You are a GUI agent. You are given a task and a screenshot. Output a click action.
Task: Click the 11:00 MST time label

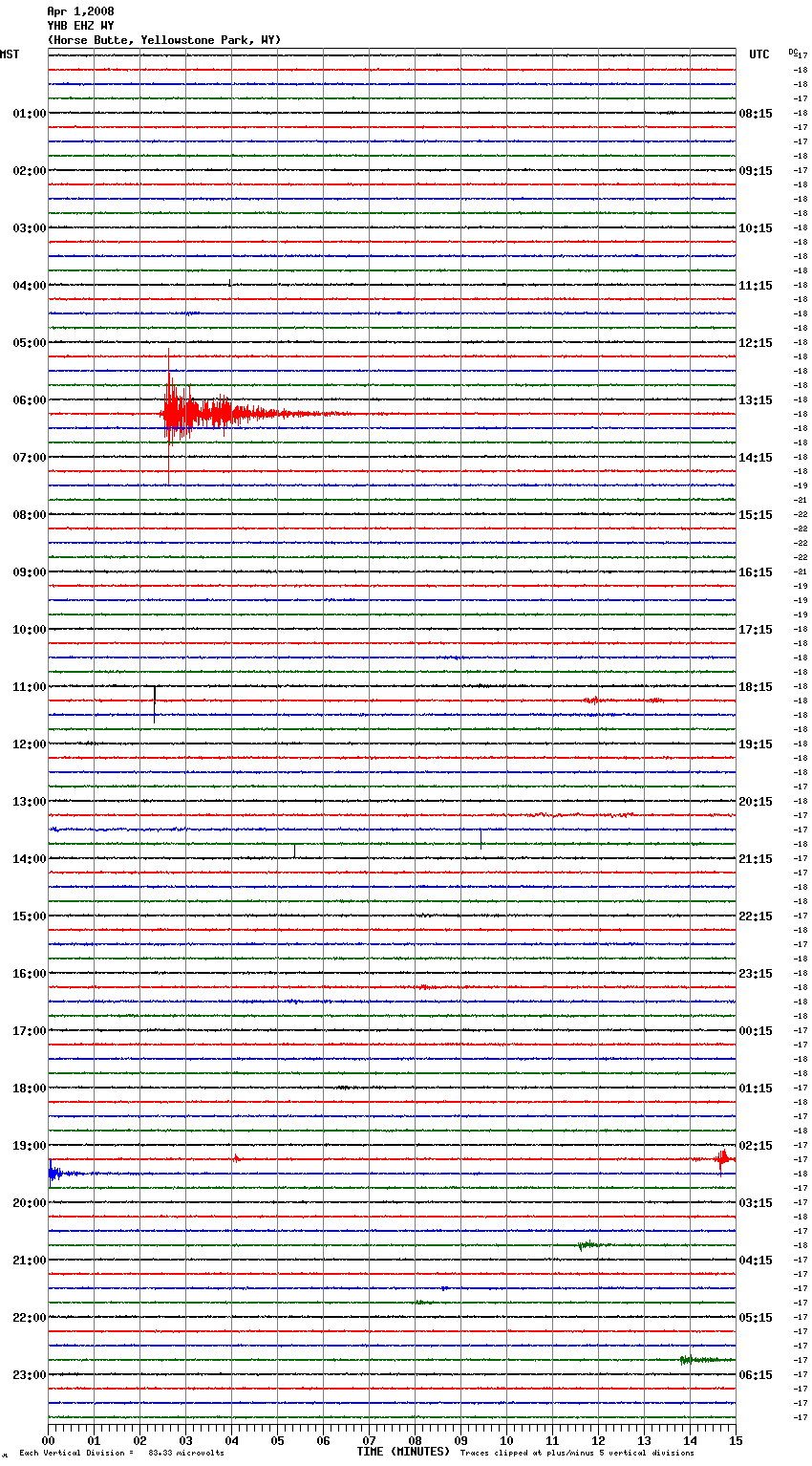[x=30, y=687]
